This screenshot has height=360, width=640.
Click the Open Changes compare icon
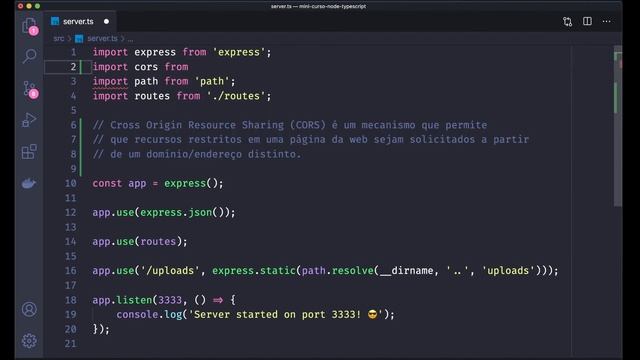tap(567, 22)
